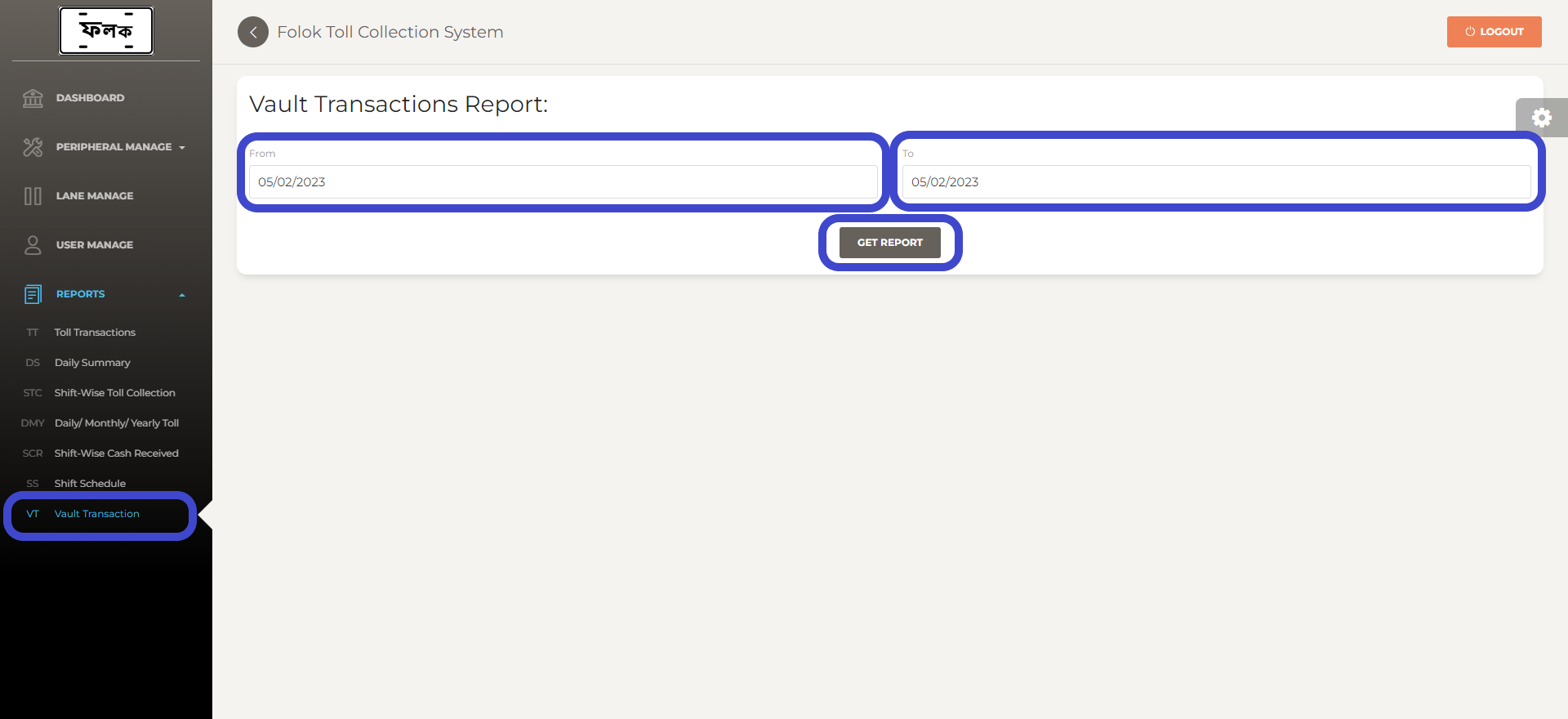Open Shift-Wise Toll Collection report
This screenshot has width=1568, height=719.
click(114, 393)
